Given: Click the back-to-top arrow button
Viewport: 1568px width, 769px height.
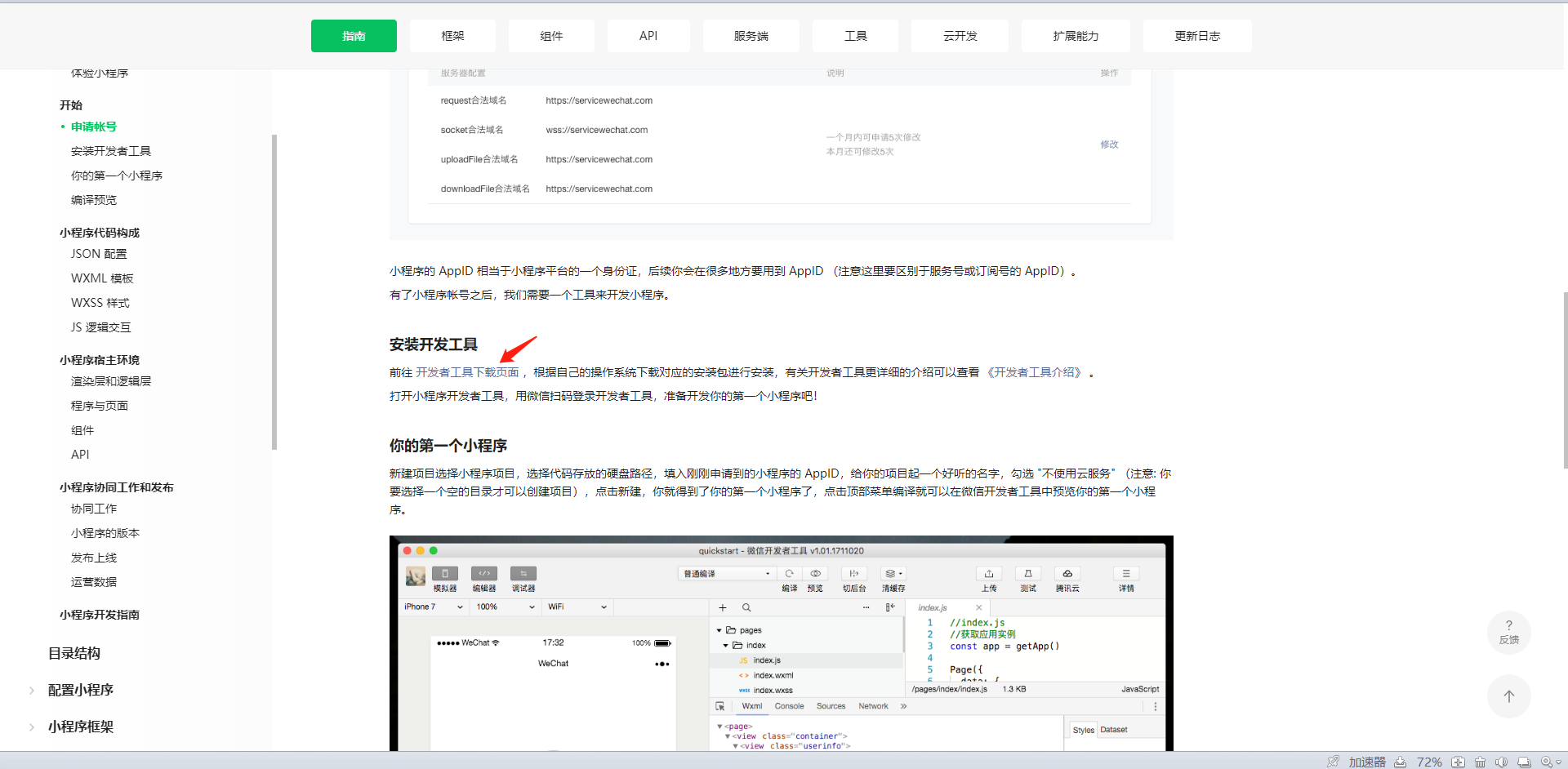Looking at the screenshot, I should click(x=1508, y=696).
